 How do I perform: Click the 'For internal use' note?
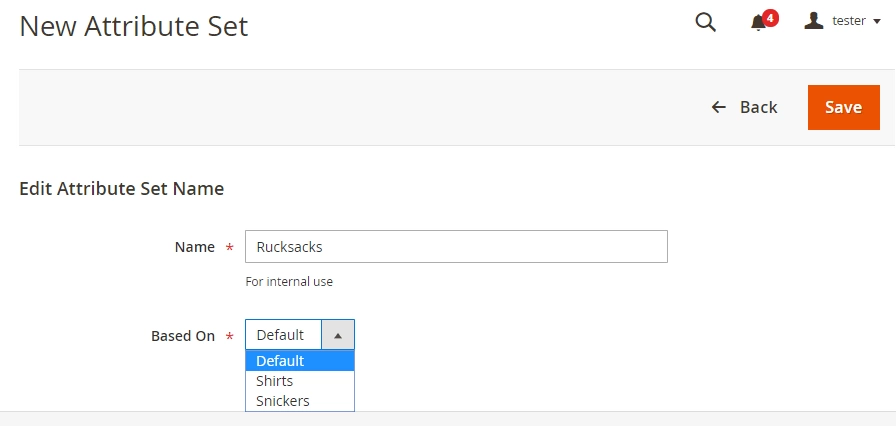(x=289, y=282)
